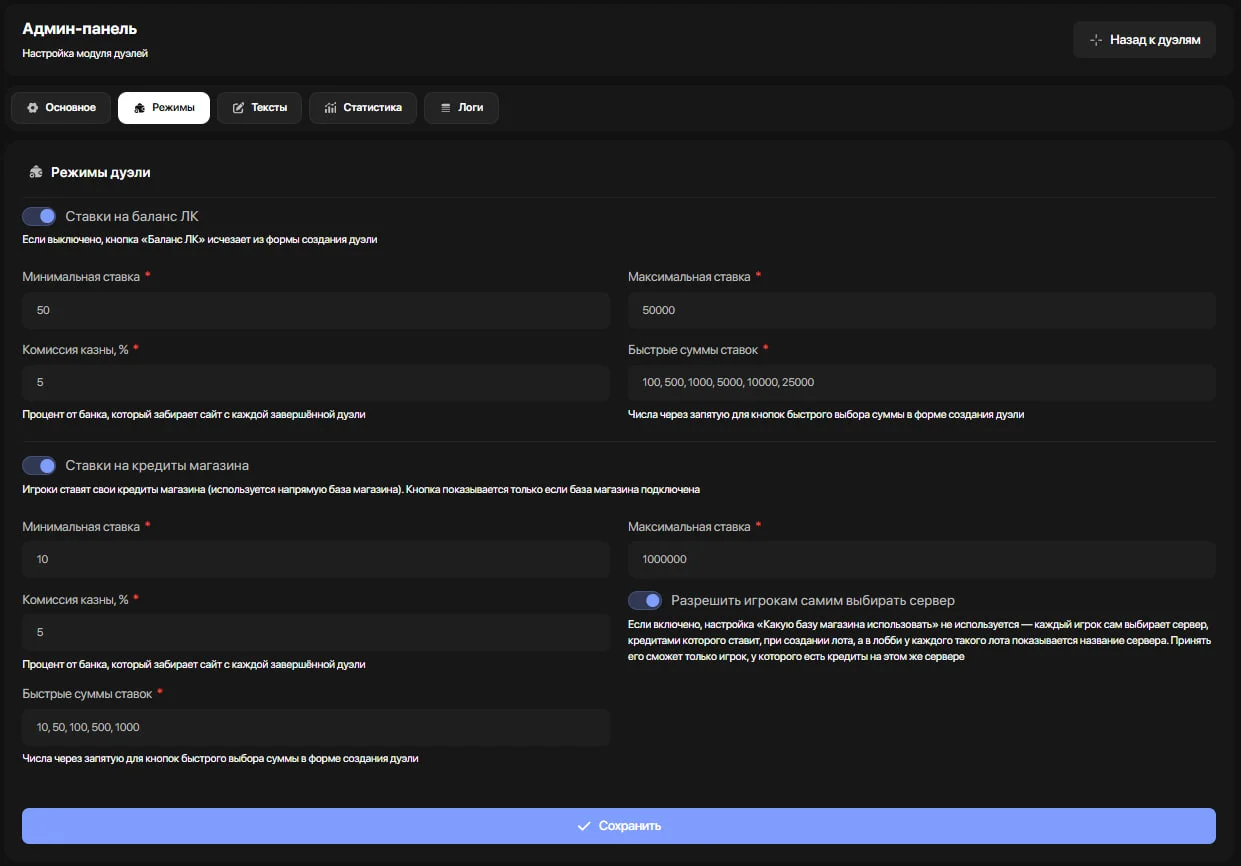
Task: Open the Основное tab
Action: click(61, 108)
